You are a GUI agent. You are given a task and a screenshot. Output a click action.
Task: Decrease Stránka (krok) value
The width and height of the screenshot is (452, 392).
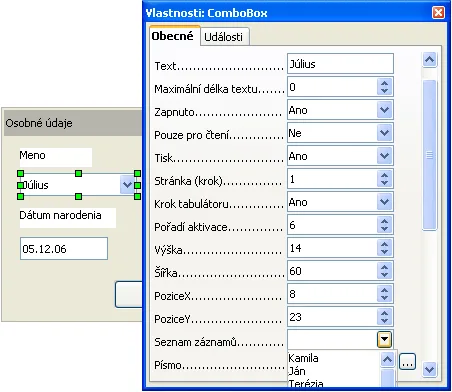pyautogui.click(x=385, y=183)
